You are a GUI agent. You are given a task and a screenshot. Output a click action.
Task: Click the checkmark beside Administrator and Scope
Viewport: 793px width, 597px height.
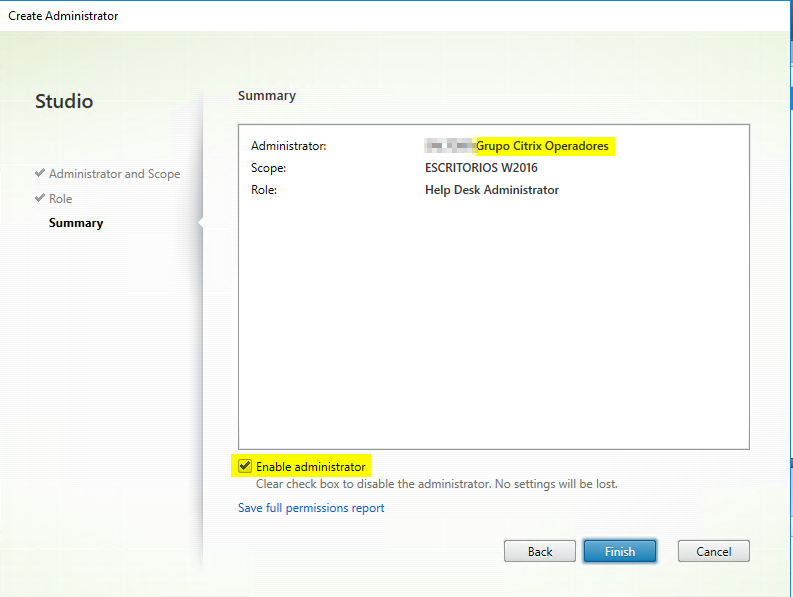(40, 173)
